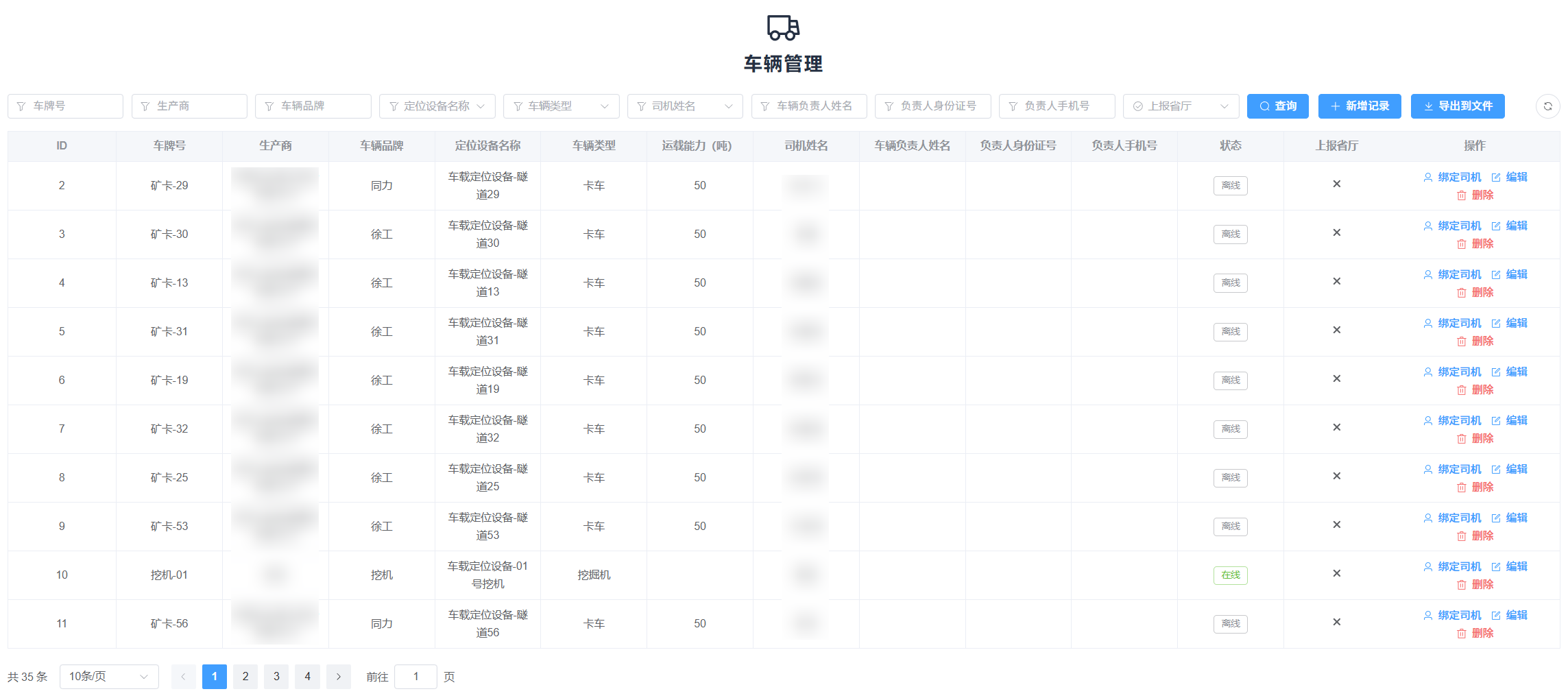Screen dimensions: 1568x698
Task: Click the edit pencil icon for 矿卡-30
Action: click(1496, 226)
